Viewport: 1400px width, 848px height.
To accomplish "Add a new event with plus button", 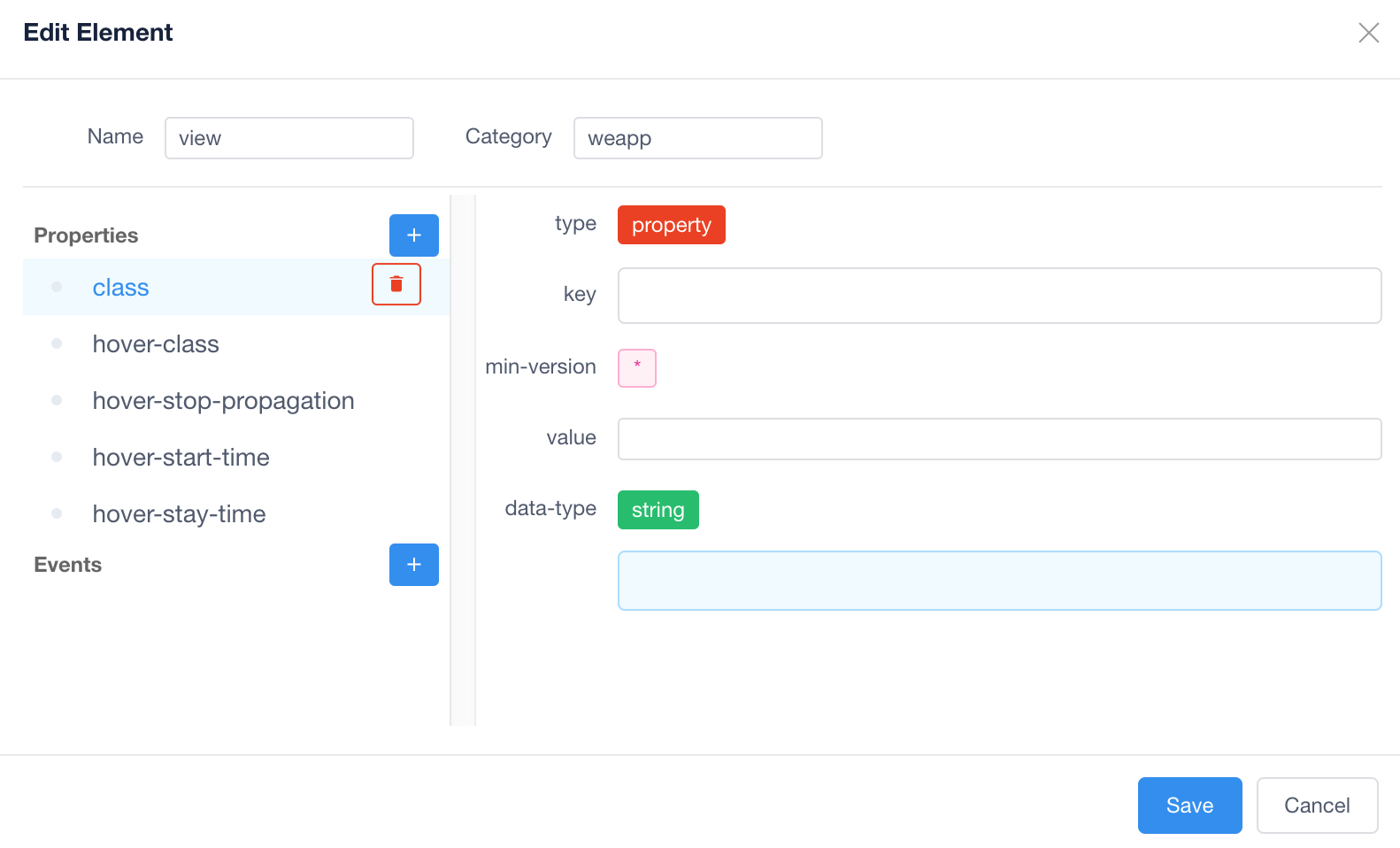I will [413, 565].
